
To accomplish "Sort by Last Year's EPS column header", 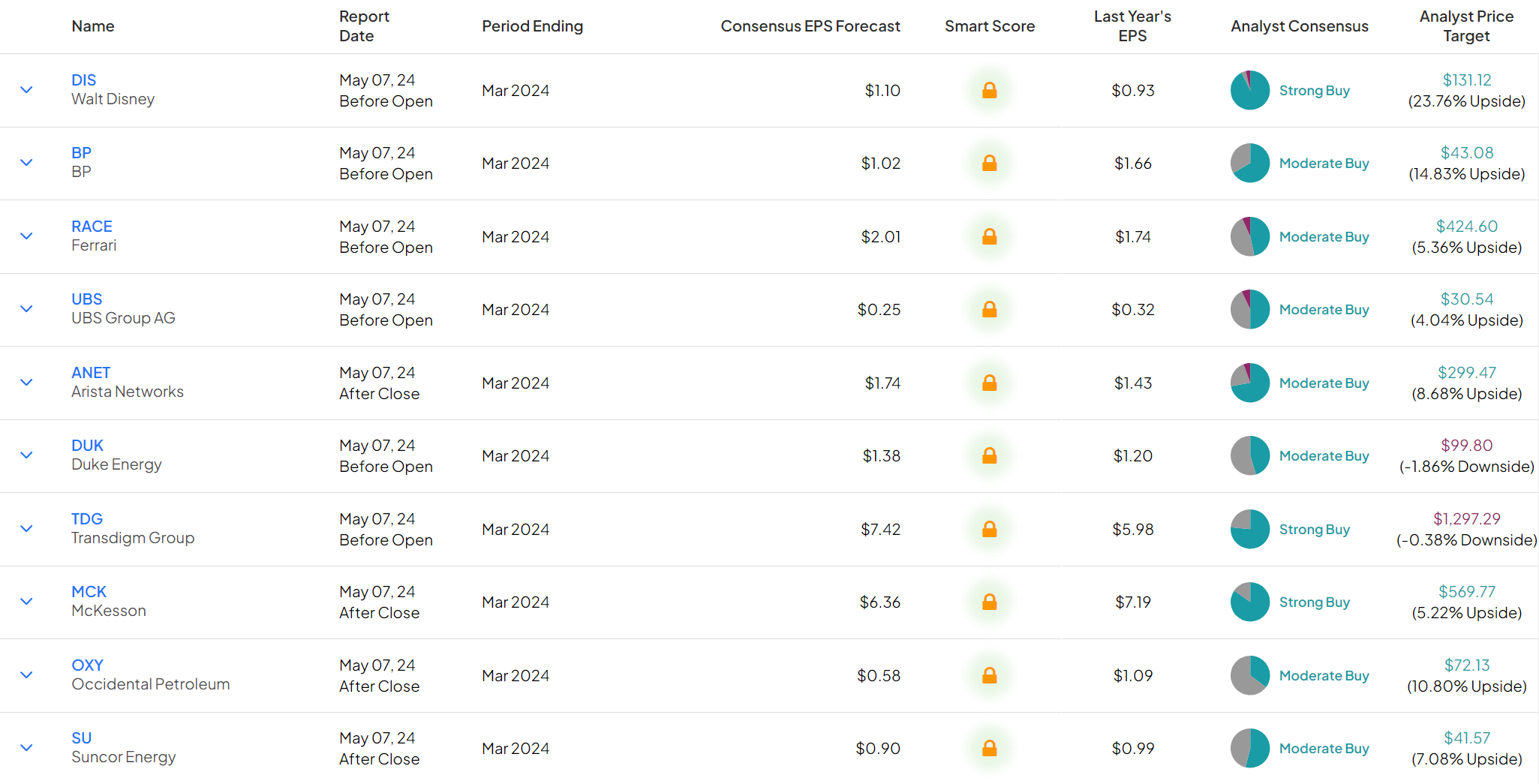I will pyautogui.click(x=1132, y=26).
